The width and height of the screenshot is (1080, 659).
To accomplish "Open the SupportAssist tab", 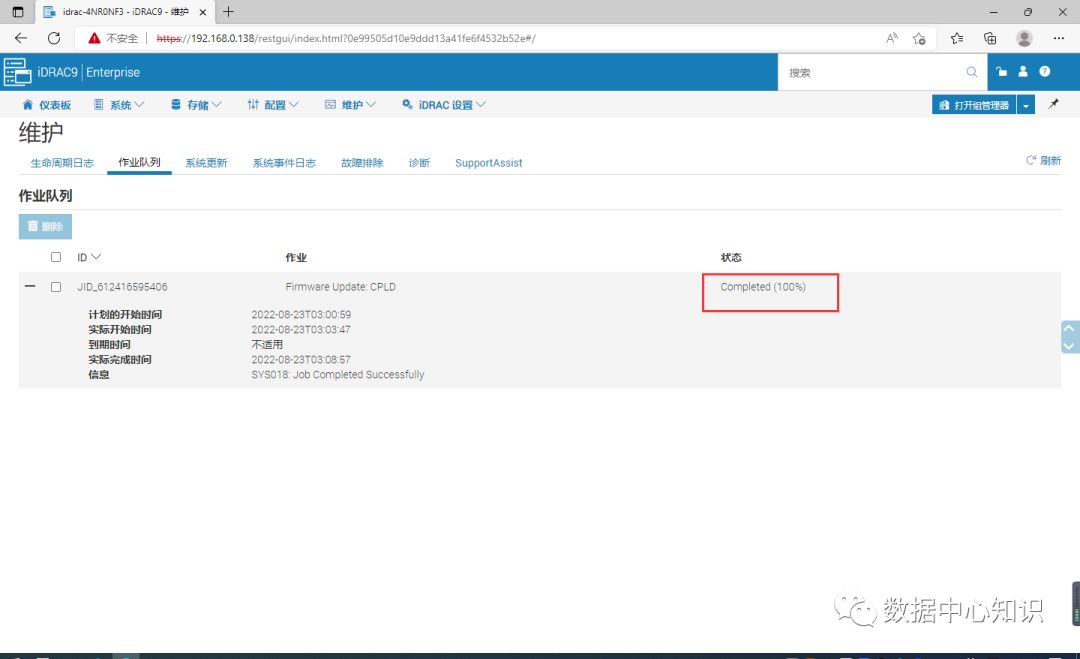I will (488, 163).
